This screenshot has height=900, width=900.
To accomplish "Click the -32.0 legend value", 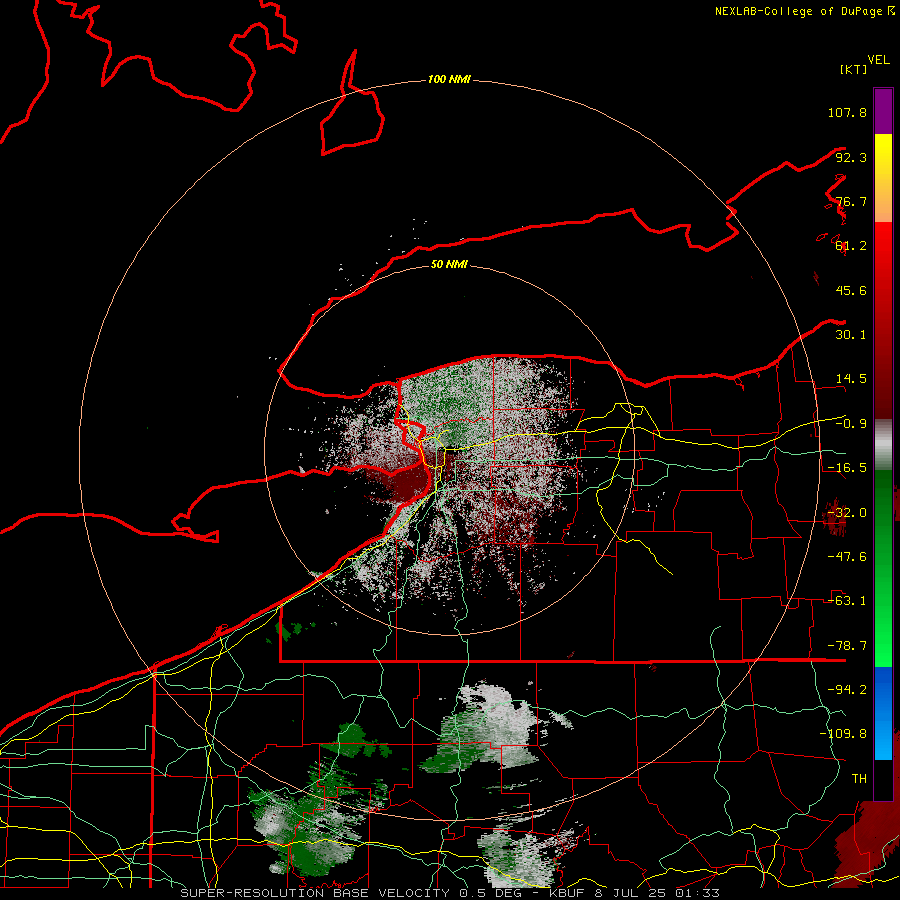I will (x=847, y=513).
